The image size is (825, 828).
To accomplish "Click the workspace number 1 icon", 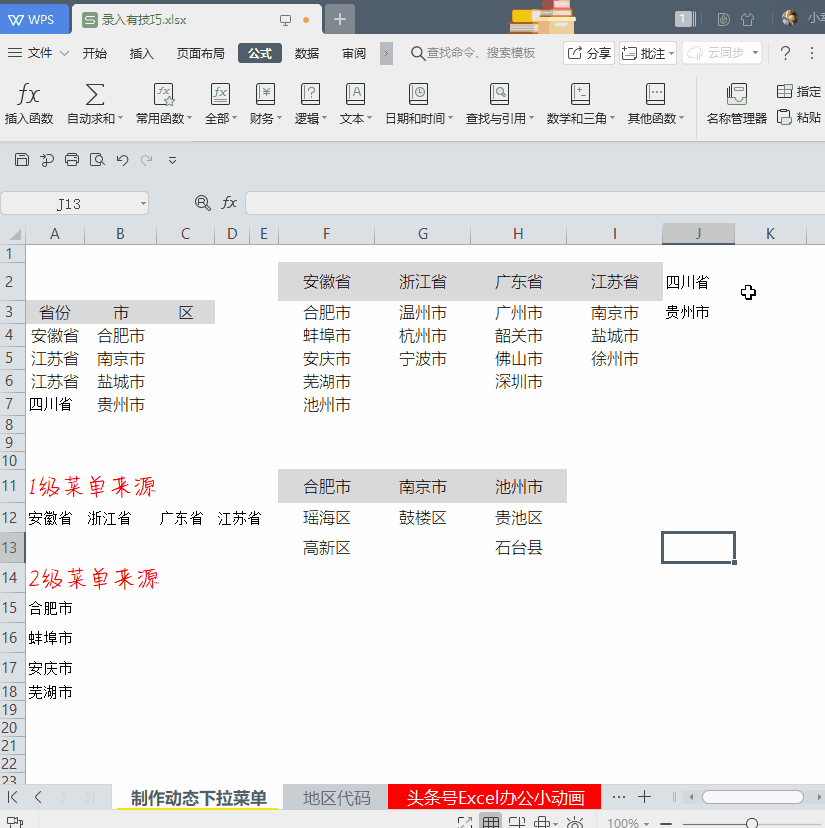I will (x=685, y=20).
